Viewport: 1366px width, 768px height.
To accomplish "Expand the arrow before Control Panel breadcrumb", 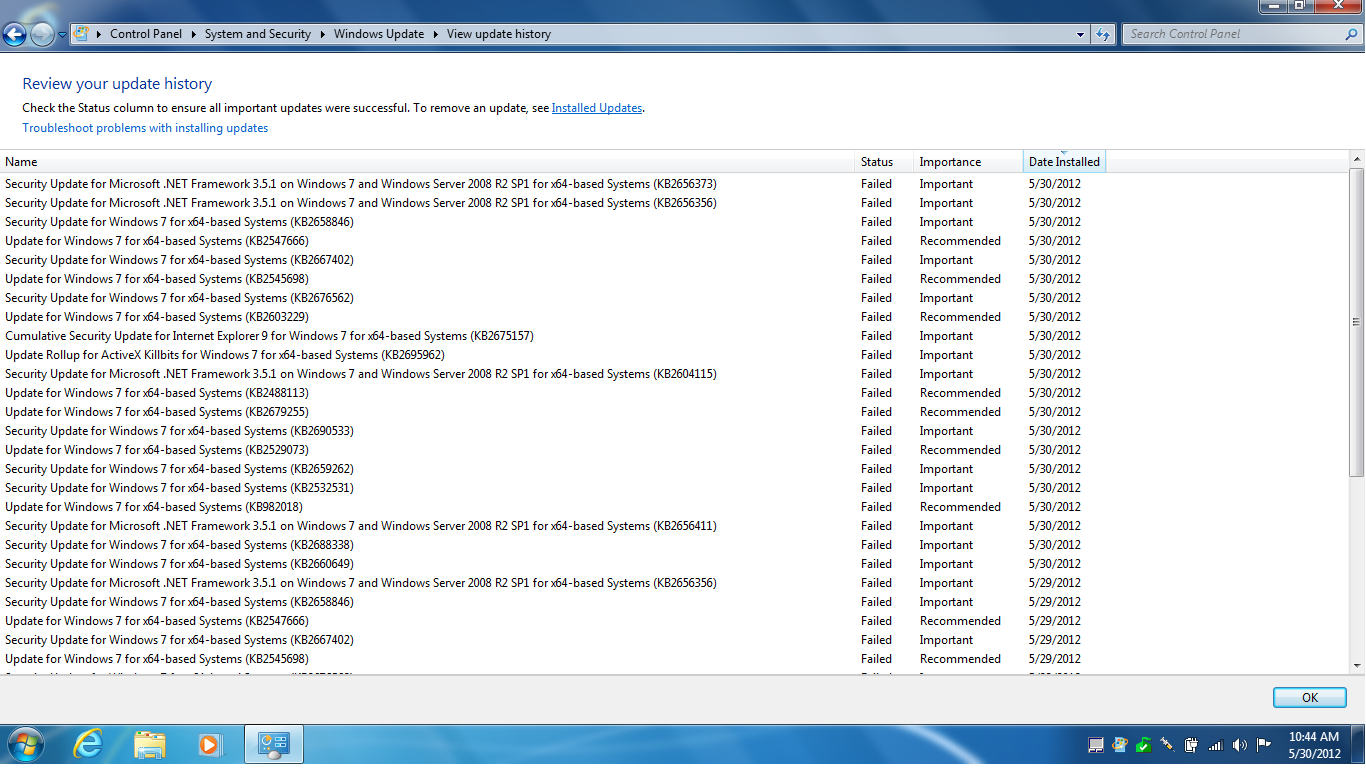I will 100,34.
